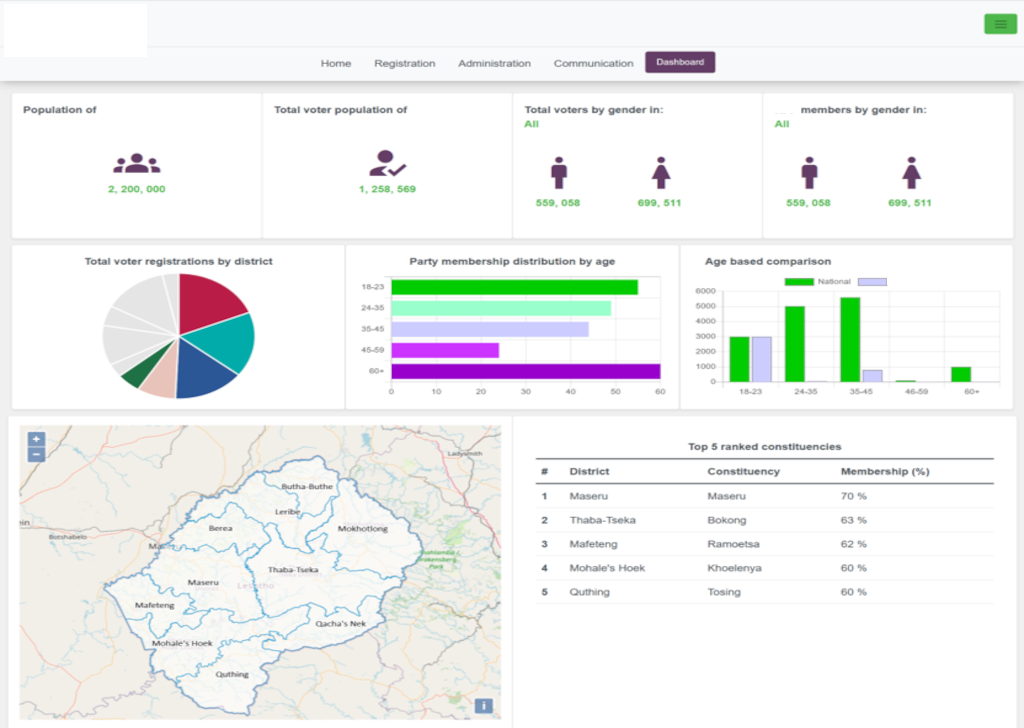
Task: Go to the Home menu item
Action: pos(336,63)
